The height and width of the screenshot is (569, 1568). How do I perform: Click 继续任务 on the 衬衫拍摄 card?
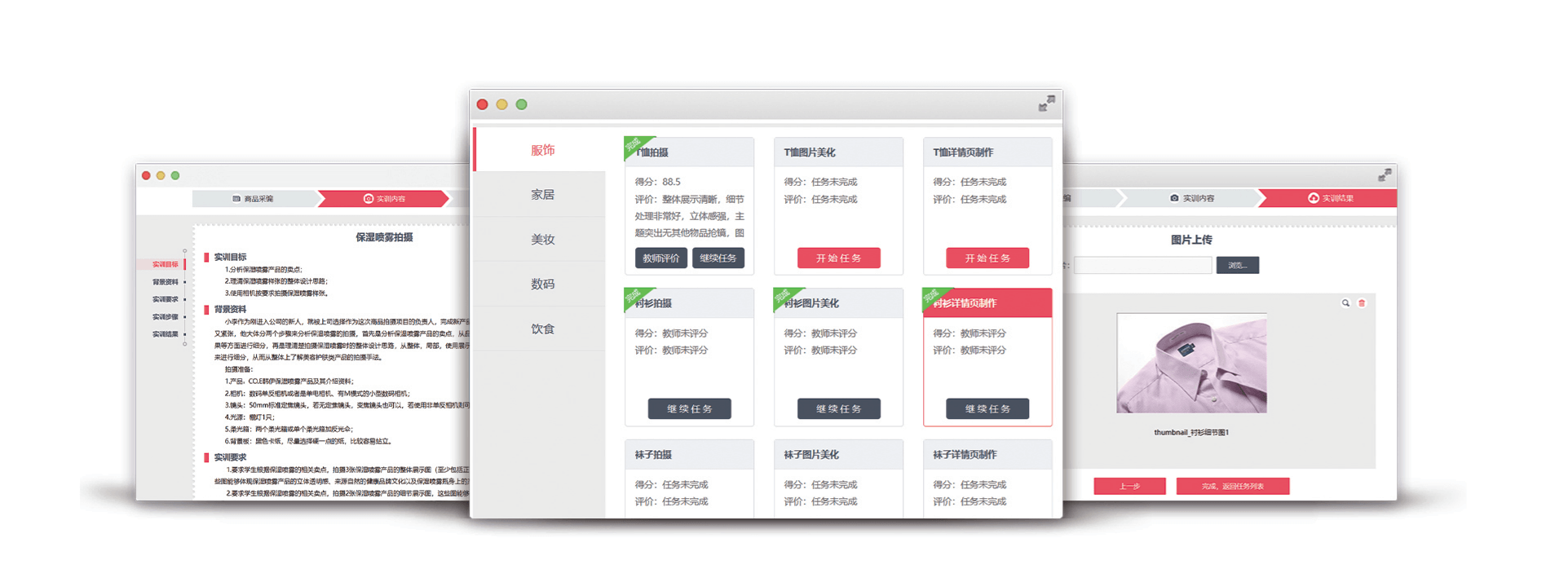coord(689,408)
